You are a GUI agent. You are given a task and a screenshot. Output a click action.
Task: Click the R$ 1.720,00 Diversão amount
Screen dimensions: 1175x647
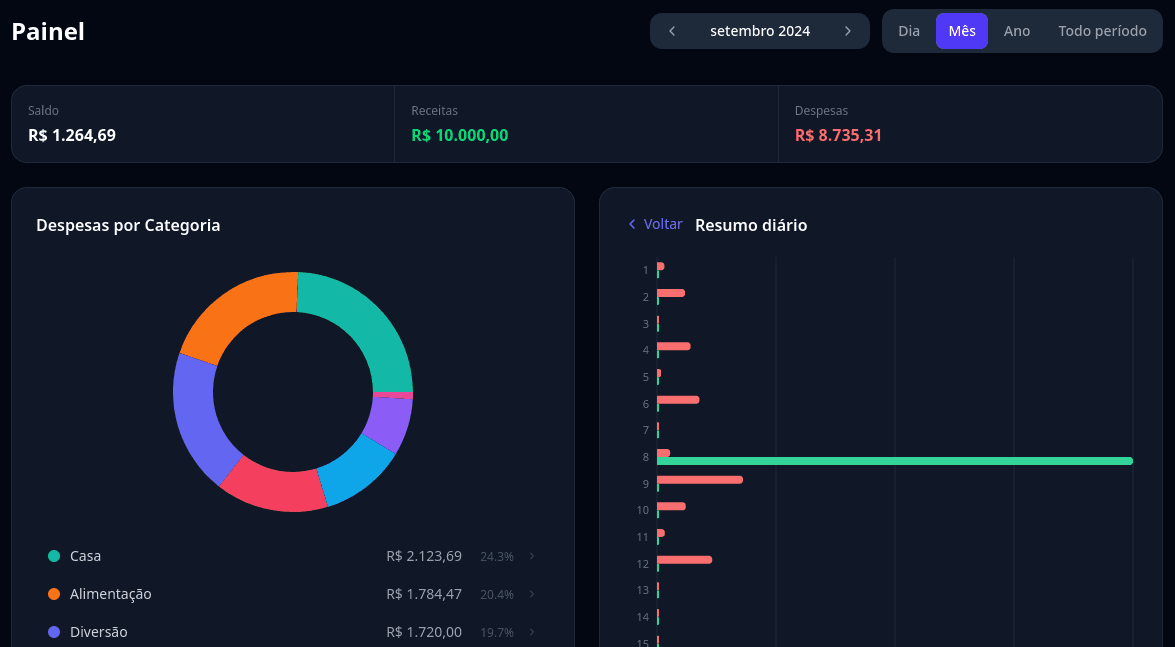click(x=424, y=632)
